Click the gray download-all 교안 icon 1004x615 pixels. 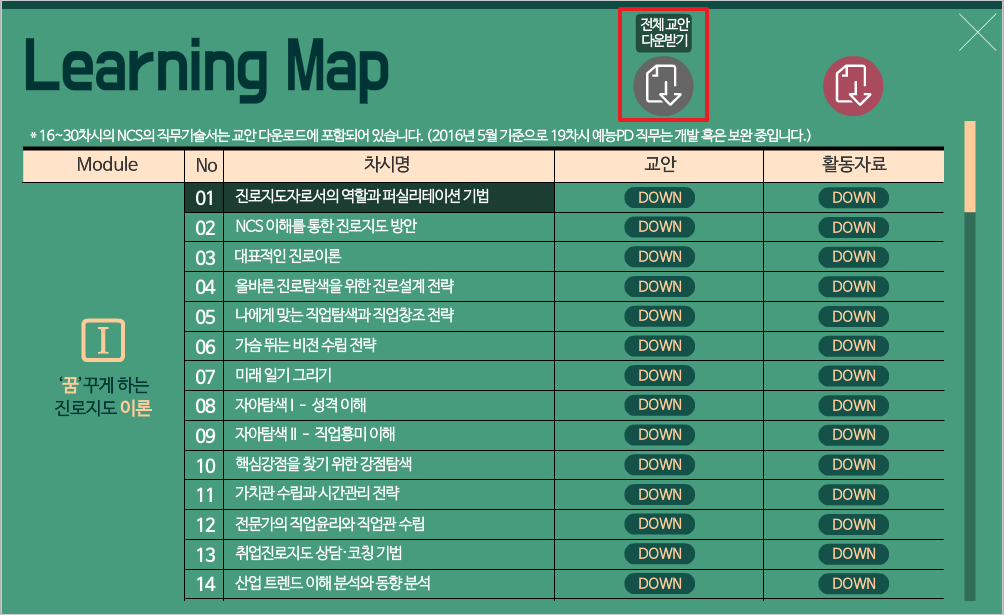pyautogui.click(x=662, y=85)
